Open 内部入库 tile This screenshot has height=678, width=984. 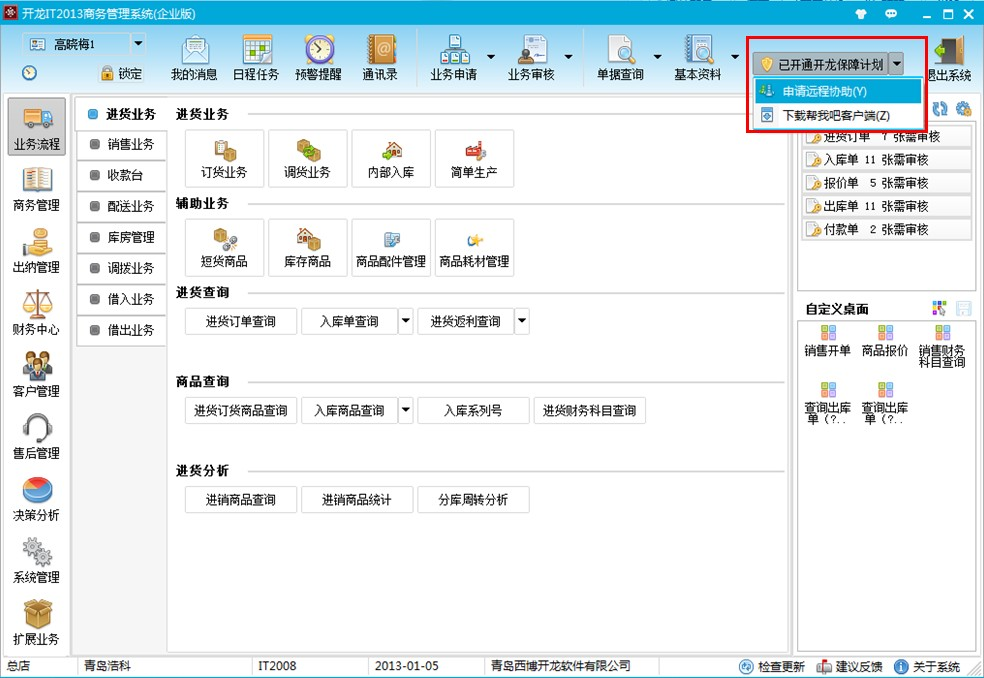[391, 158]
